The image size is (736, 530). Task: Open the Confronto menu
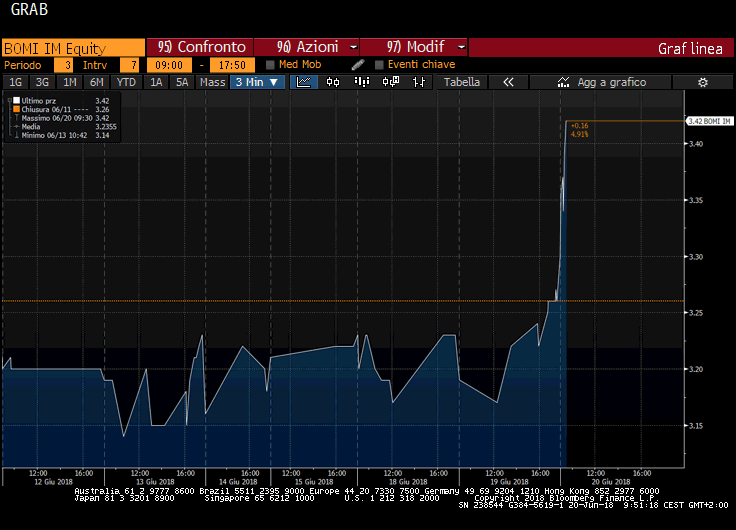(x=200, y=47)
